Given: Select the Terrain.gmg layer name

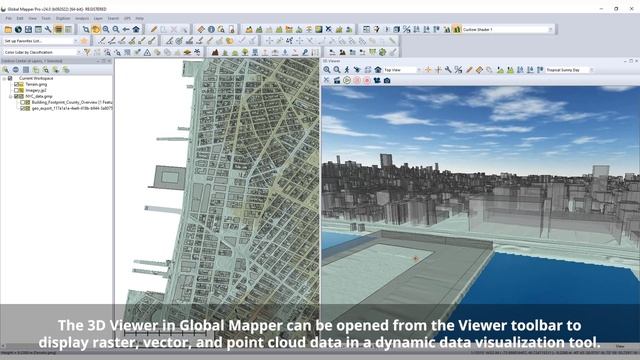Looking at the screenshot, I should click(x=36, y=84).
